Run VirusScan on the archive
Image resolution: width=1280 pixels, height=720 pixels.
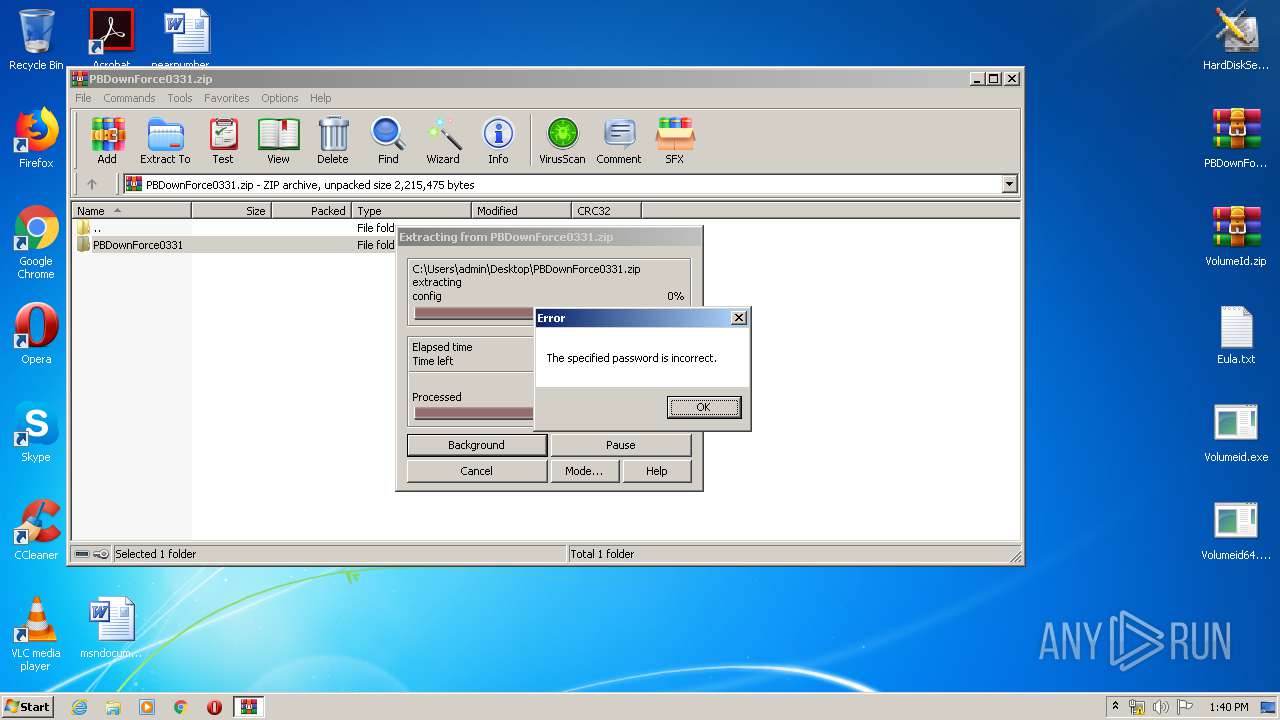[x=562, y=140]
